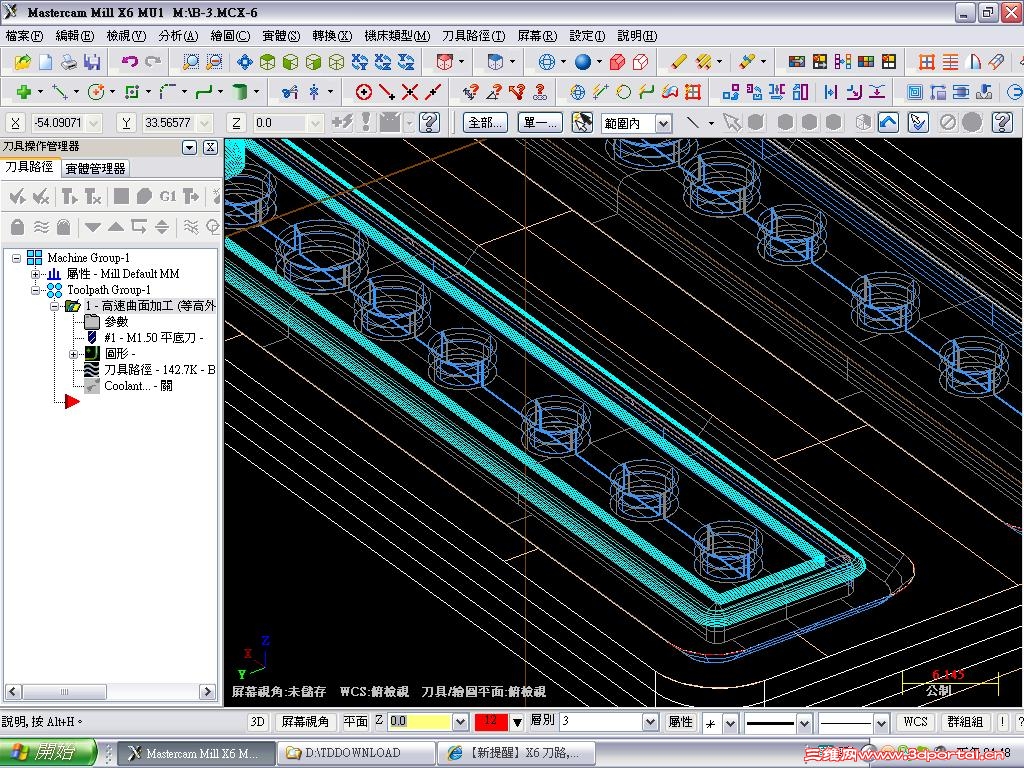Click the Open file folder icon
The height and width of the screenshot is (768, 1024).
(x=22, y=62)
